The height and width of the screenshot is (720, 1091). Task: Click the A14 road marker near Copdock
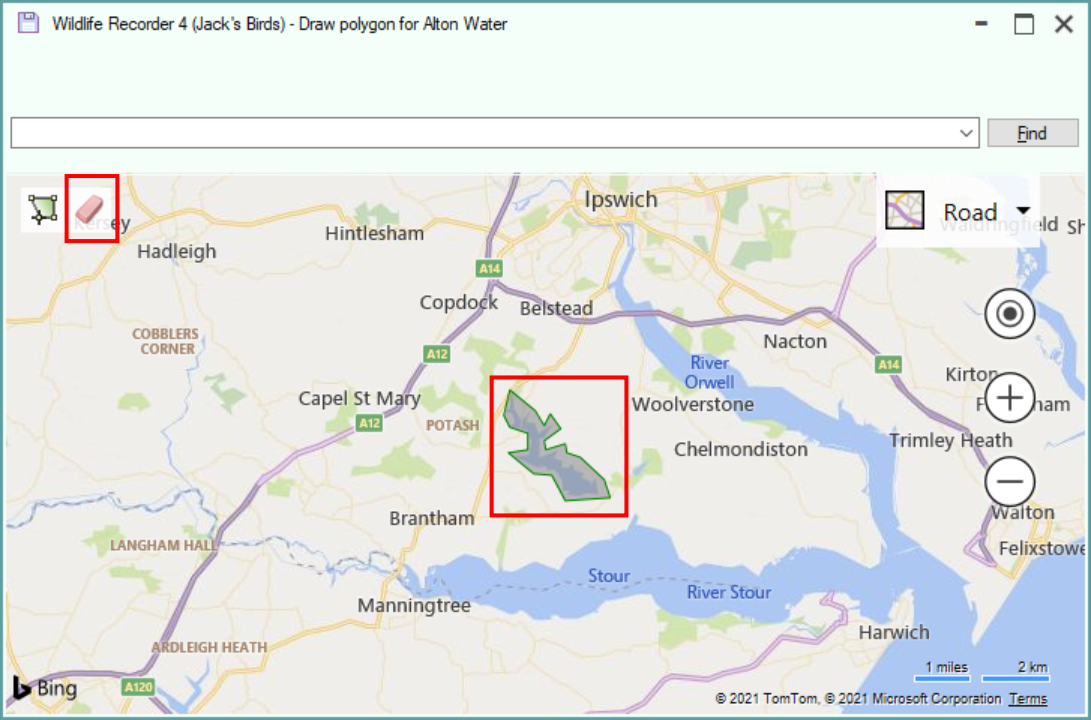click(x=489, y=269)
